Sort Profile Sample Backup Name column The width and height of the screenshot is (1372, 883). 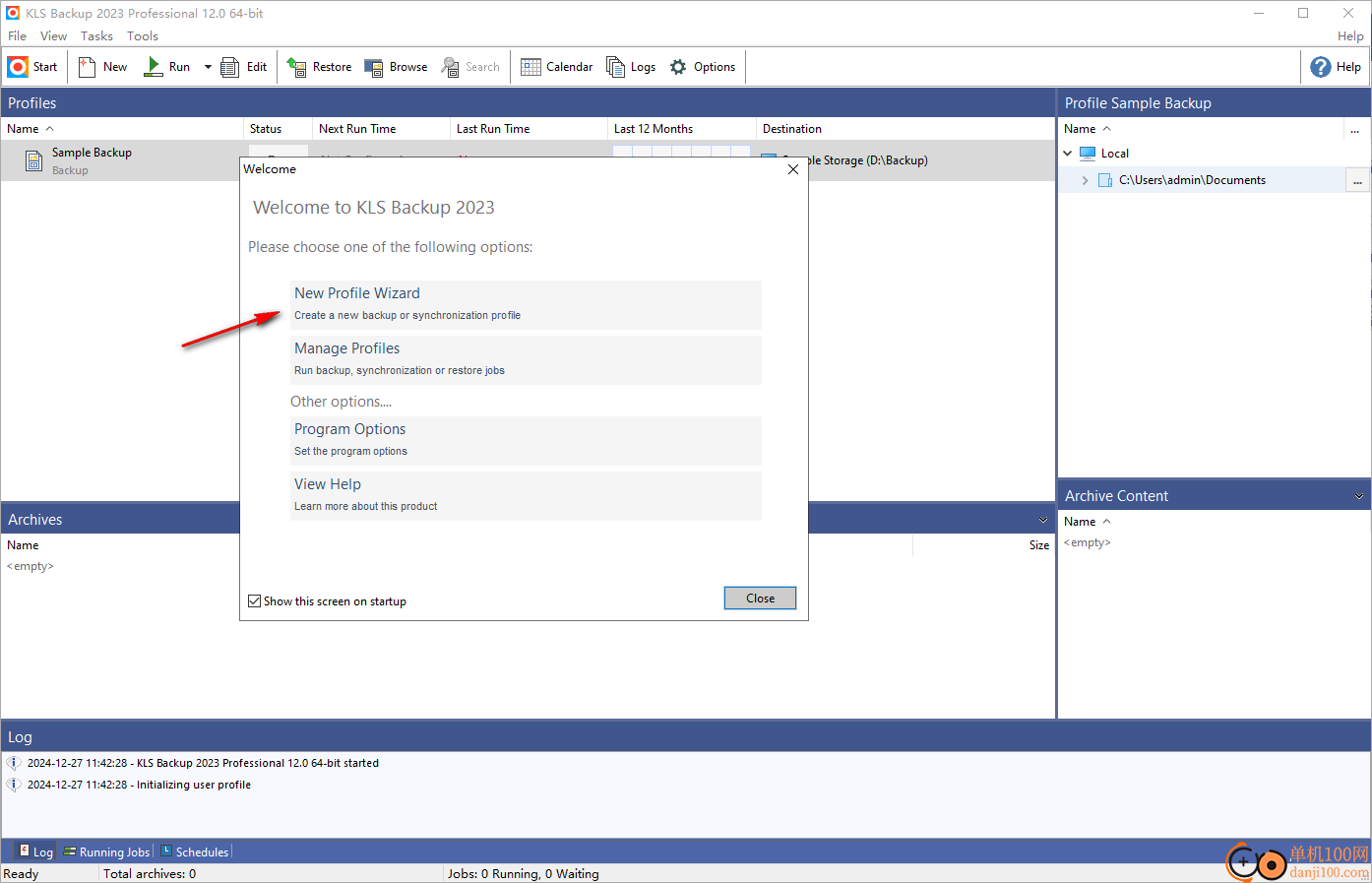1088,129
